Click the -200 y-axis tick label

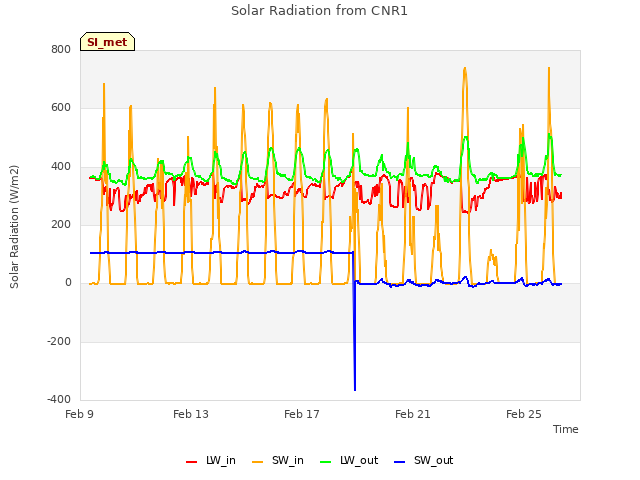click(60, 341)
